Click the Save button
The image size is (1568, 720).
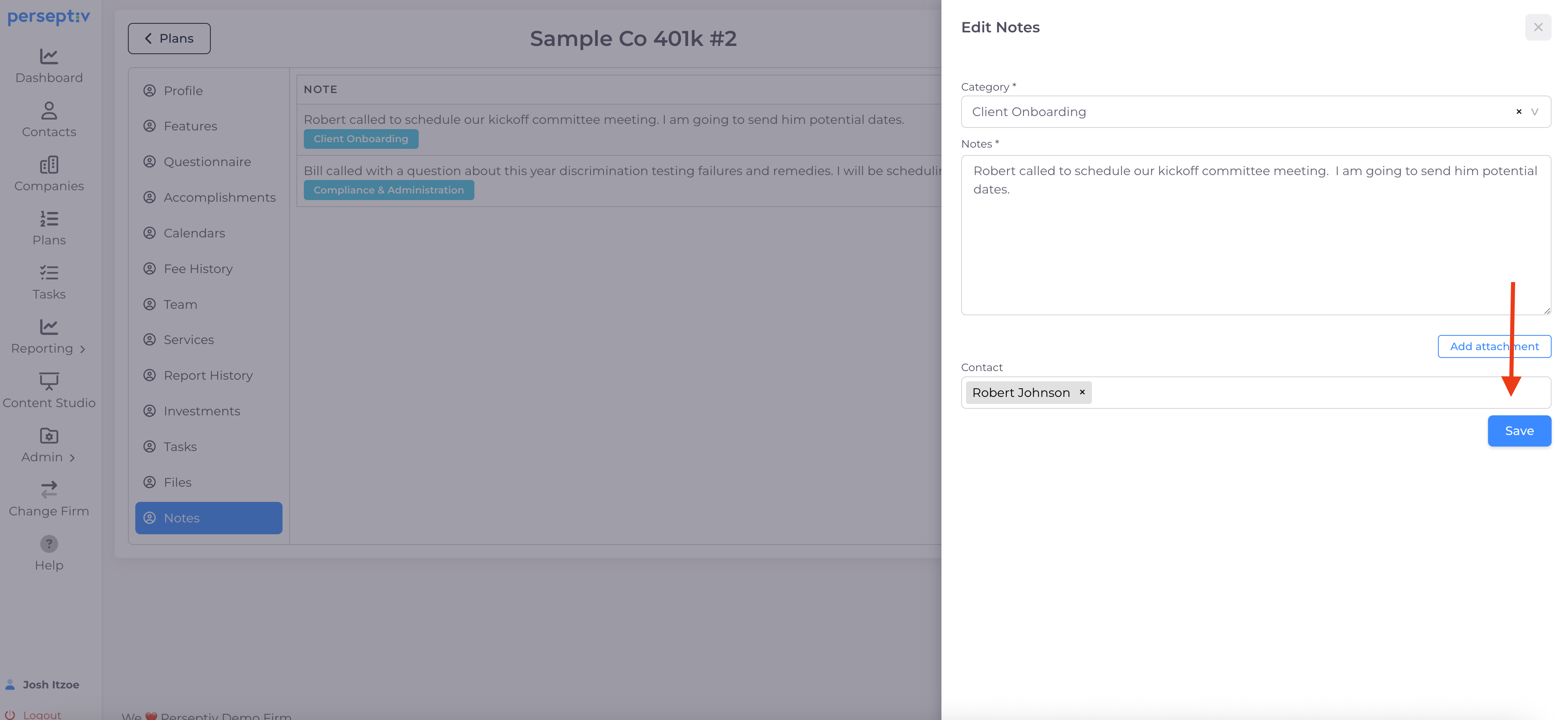[x=1519, y=431]
